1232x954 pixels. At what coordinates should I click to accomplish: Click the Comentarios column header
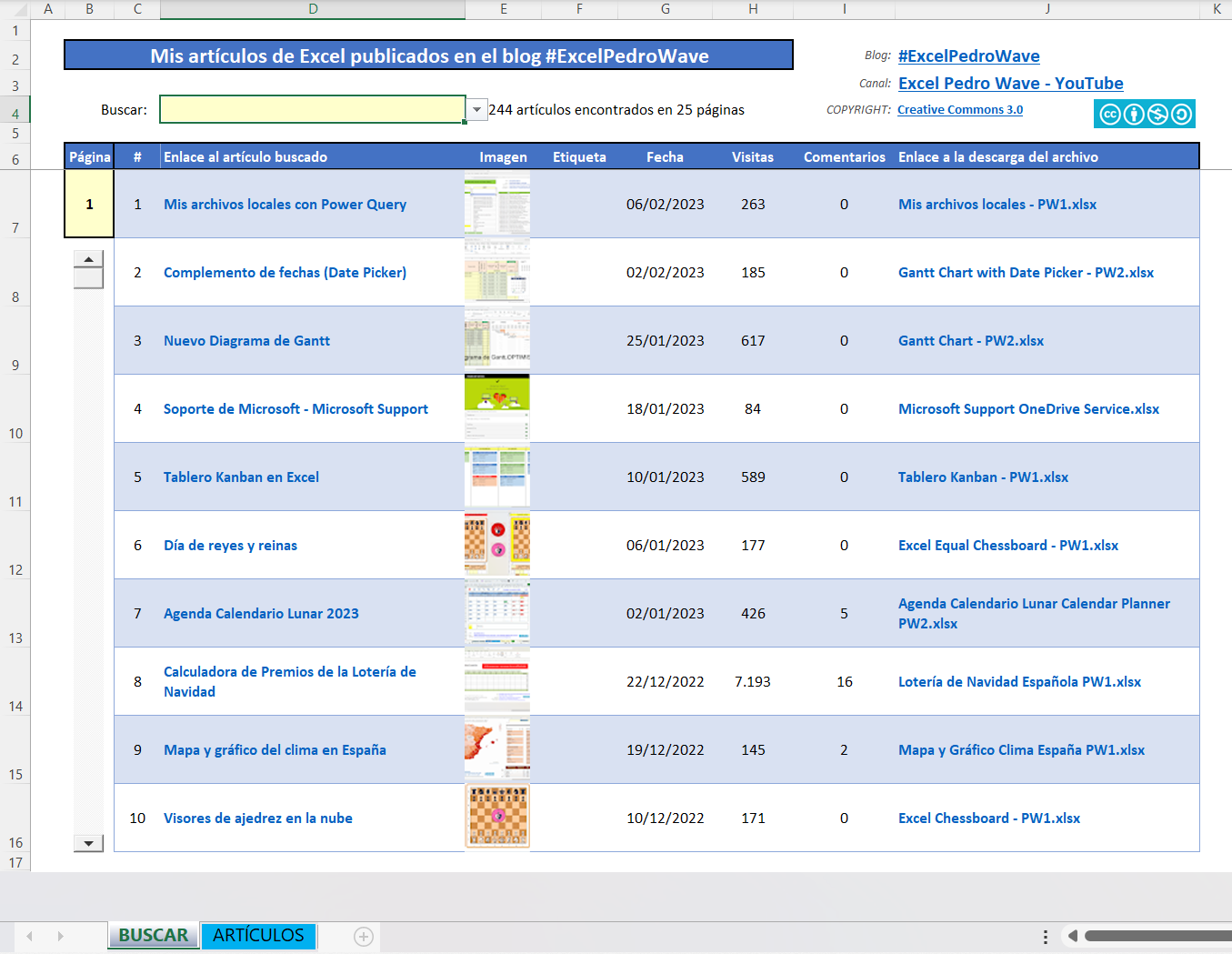tap(845, 157)
